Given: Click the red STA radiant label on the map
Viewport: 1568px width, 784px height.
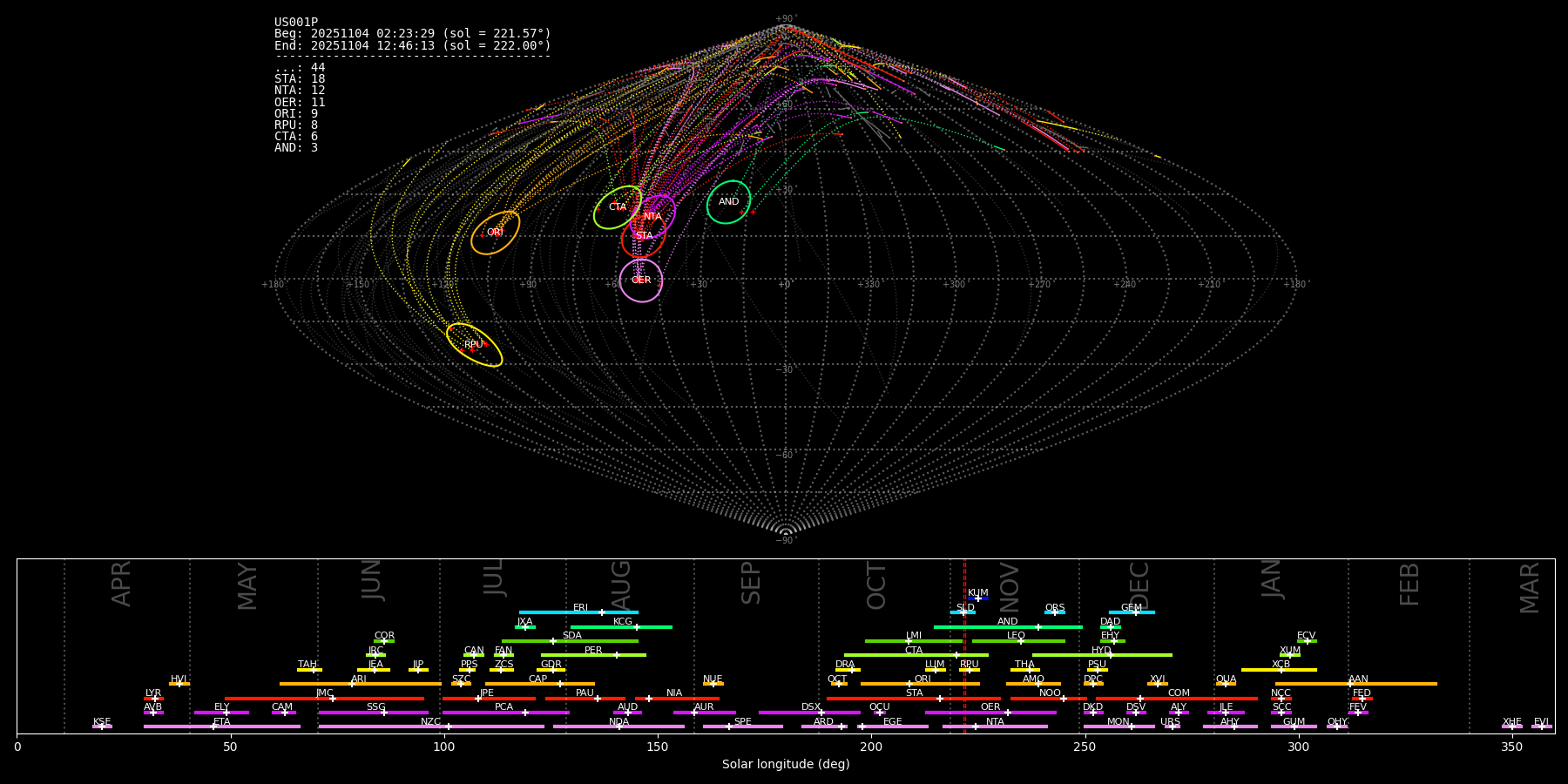Looking at the screenshot, I should click(644, 236).
